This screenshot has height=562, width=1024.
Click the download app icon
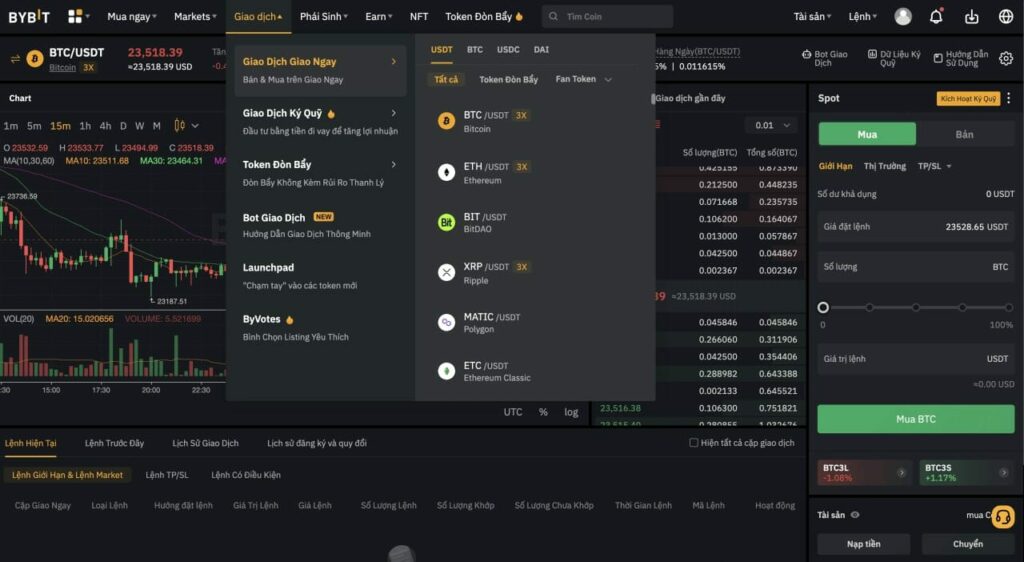[971, 16]
